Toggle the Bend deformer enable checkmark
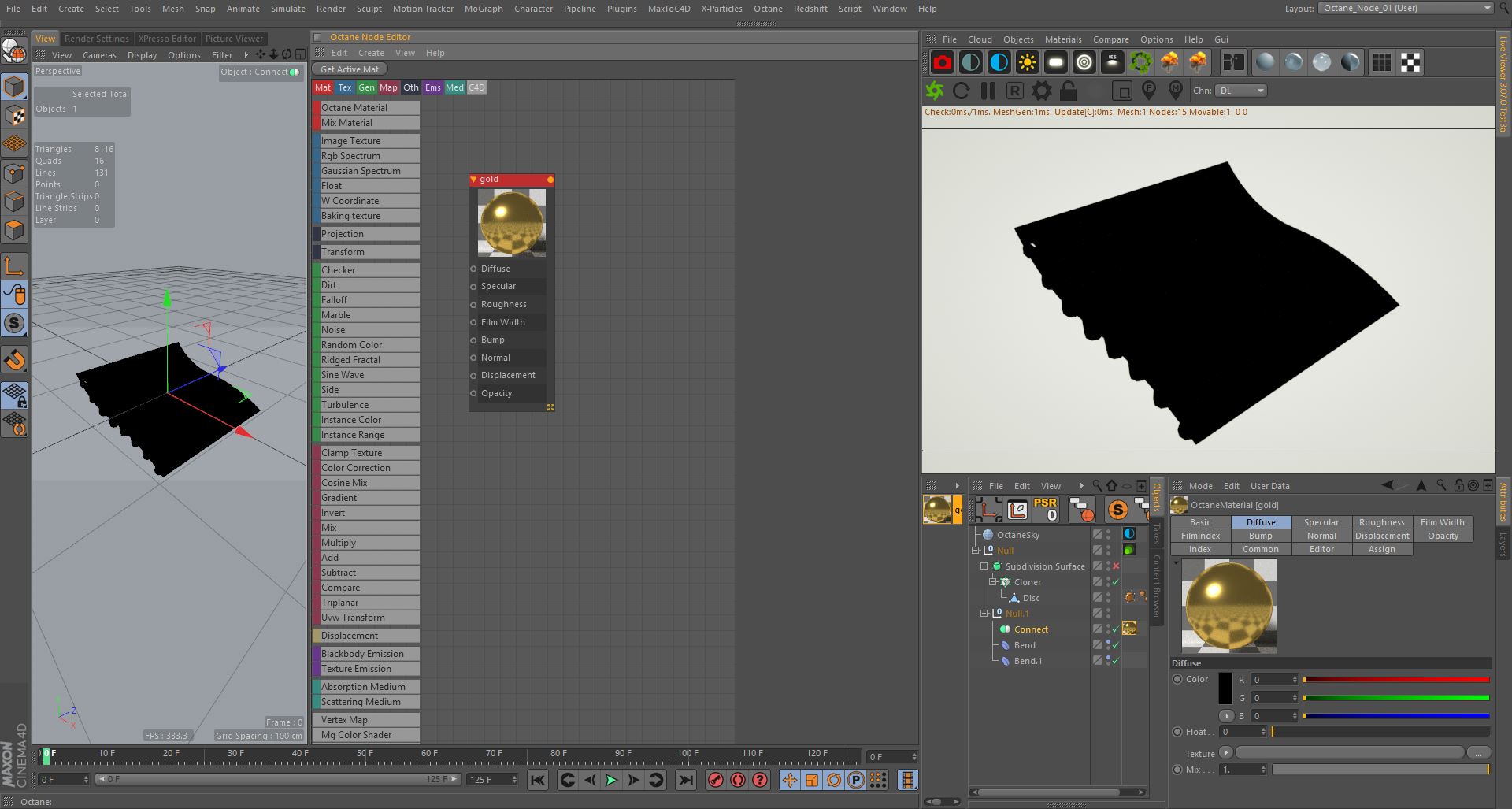Image resolution: width=1512 pixels, height=809 pixels. [x=1115, y=645]
